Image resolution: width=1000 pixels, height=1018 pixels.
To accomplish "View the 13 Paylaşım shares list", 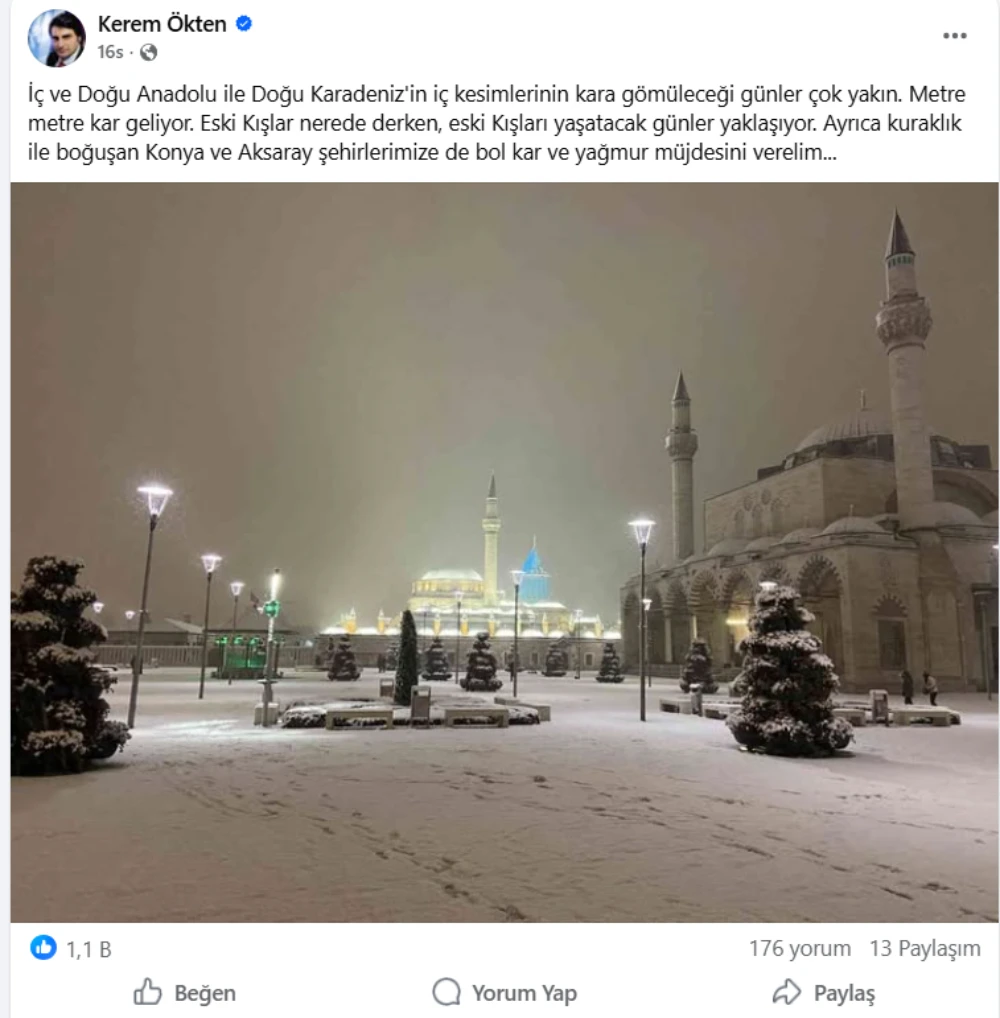I will pos(925,949).
